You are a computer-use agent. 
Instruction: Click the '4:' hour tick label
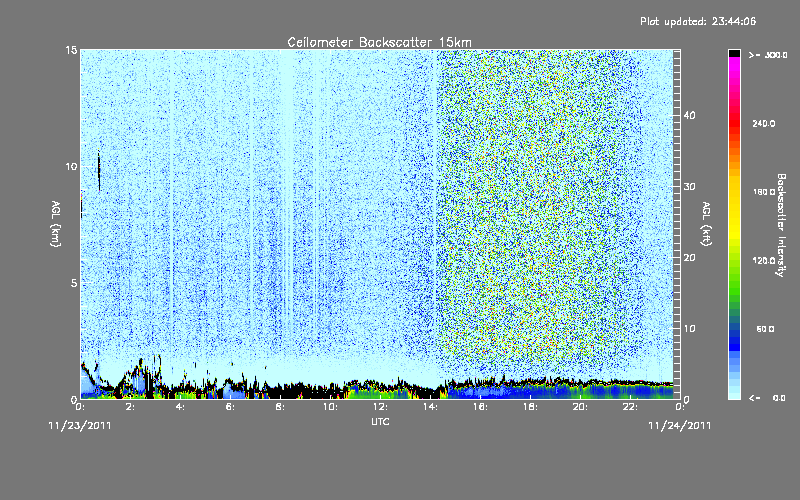[x=180, y=407]
